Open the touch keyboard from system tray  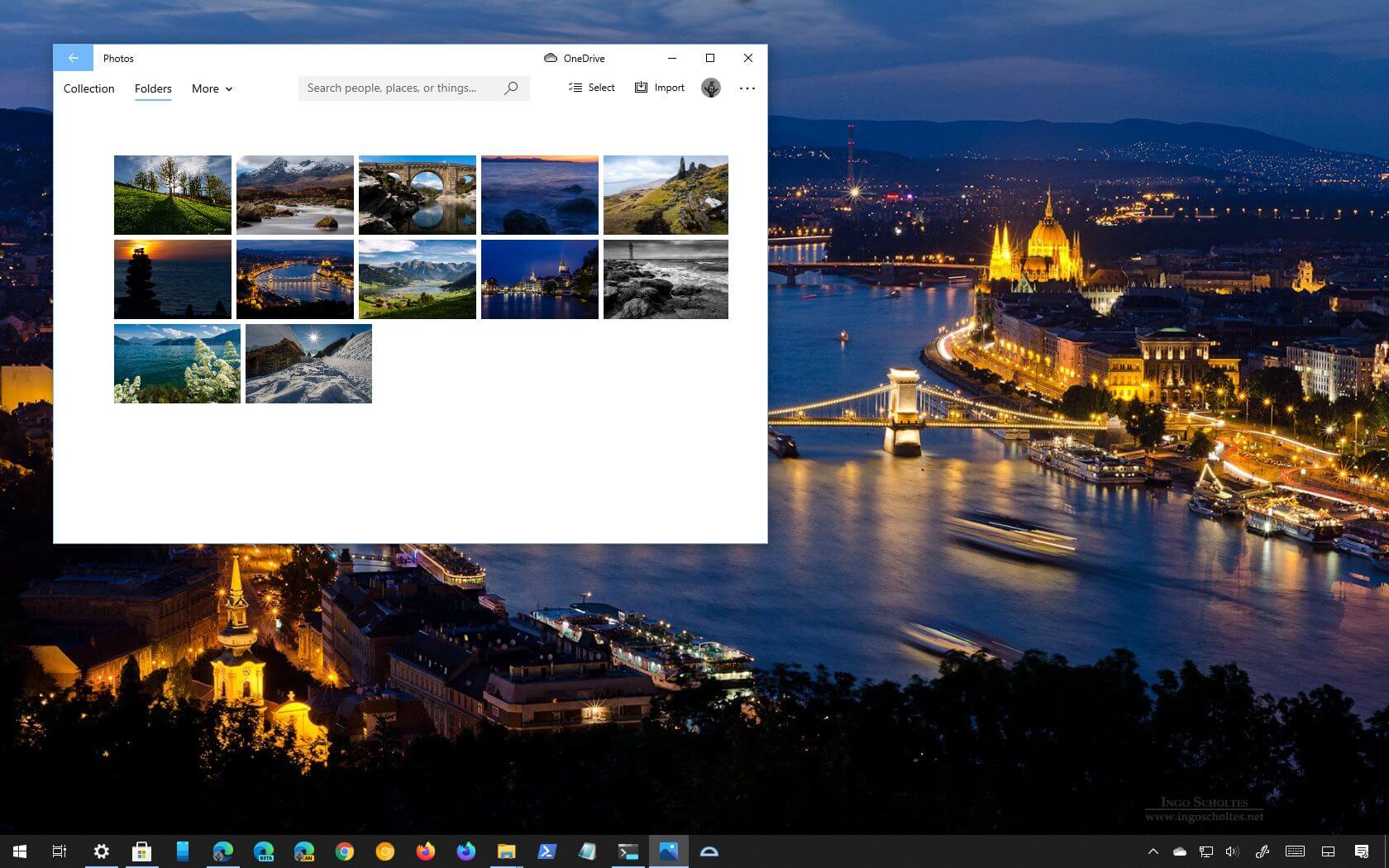click(1295, 851)
